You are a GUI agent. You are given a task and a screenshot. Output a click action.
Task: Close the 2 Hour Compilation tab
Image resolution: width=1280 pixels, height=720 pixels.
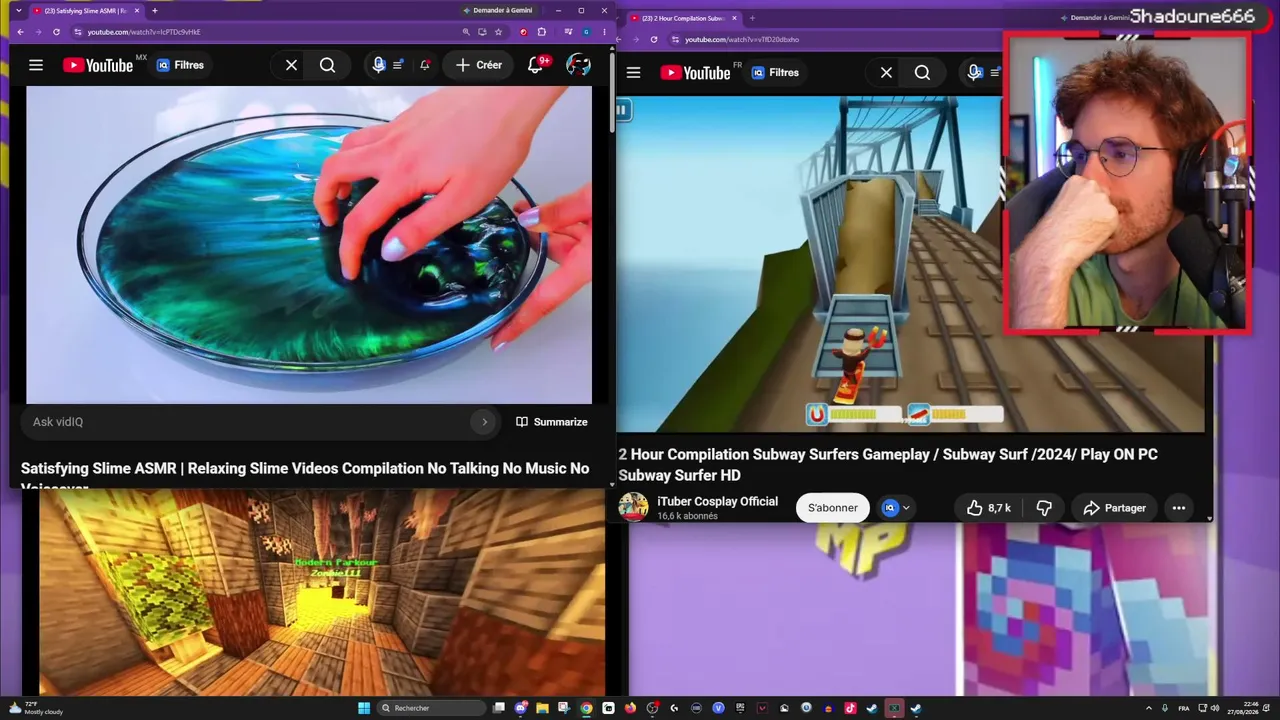(734, 18)
